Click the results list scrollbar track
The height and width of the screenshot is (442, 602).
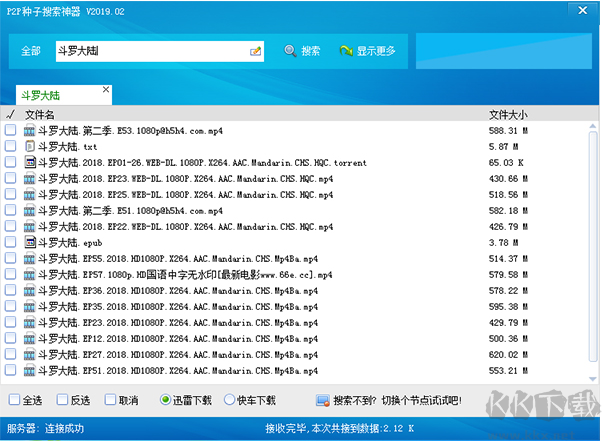[593, 246]
